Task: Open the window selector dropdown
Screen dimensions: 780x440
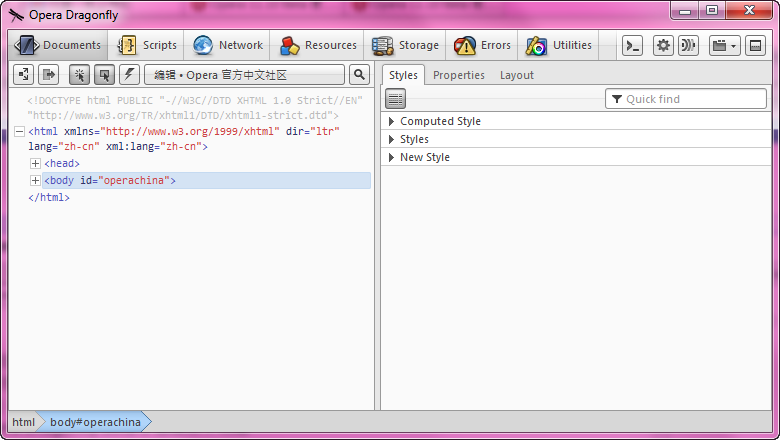Action: 724,46
